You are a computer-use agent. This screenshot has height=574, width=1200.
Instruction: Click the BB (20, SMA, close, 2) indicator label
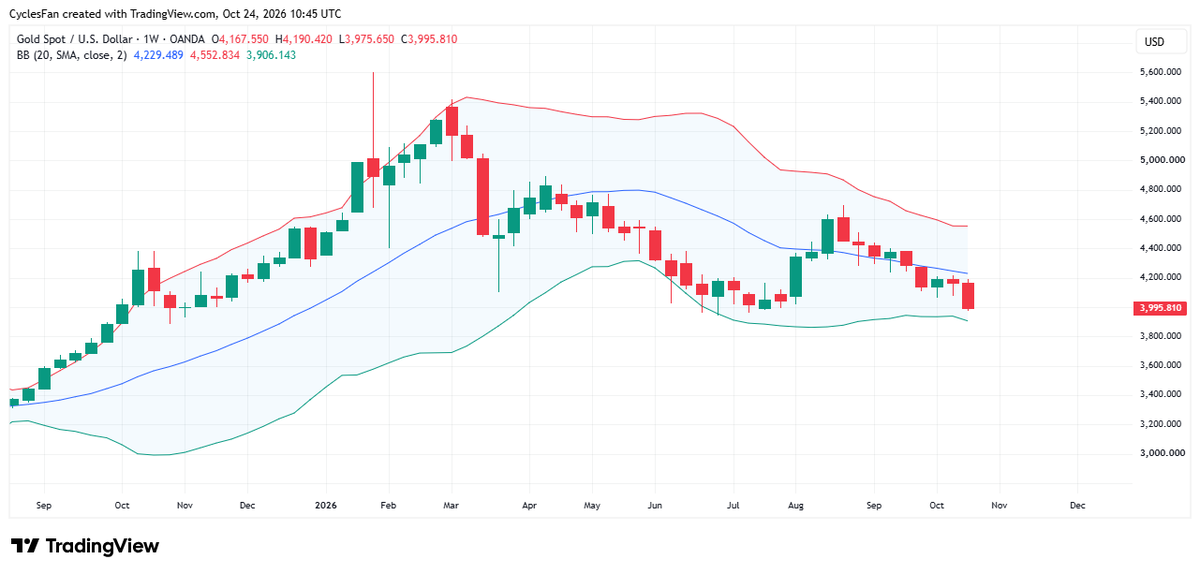pyautogui.click(x=71, y=55)
